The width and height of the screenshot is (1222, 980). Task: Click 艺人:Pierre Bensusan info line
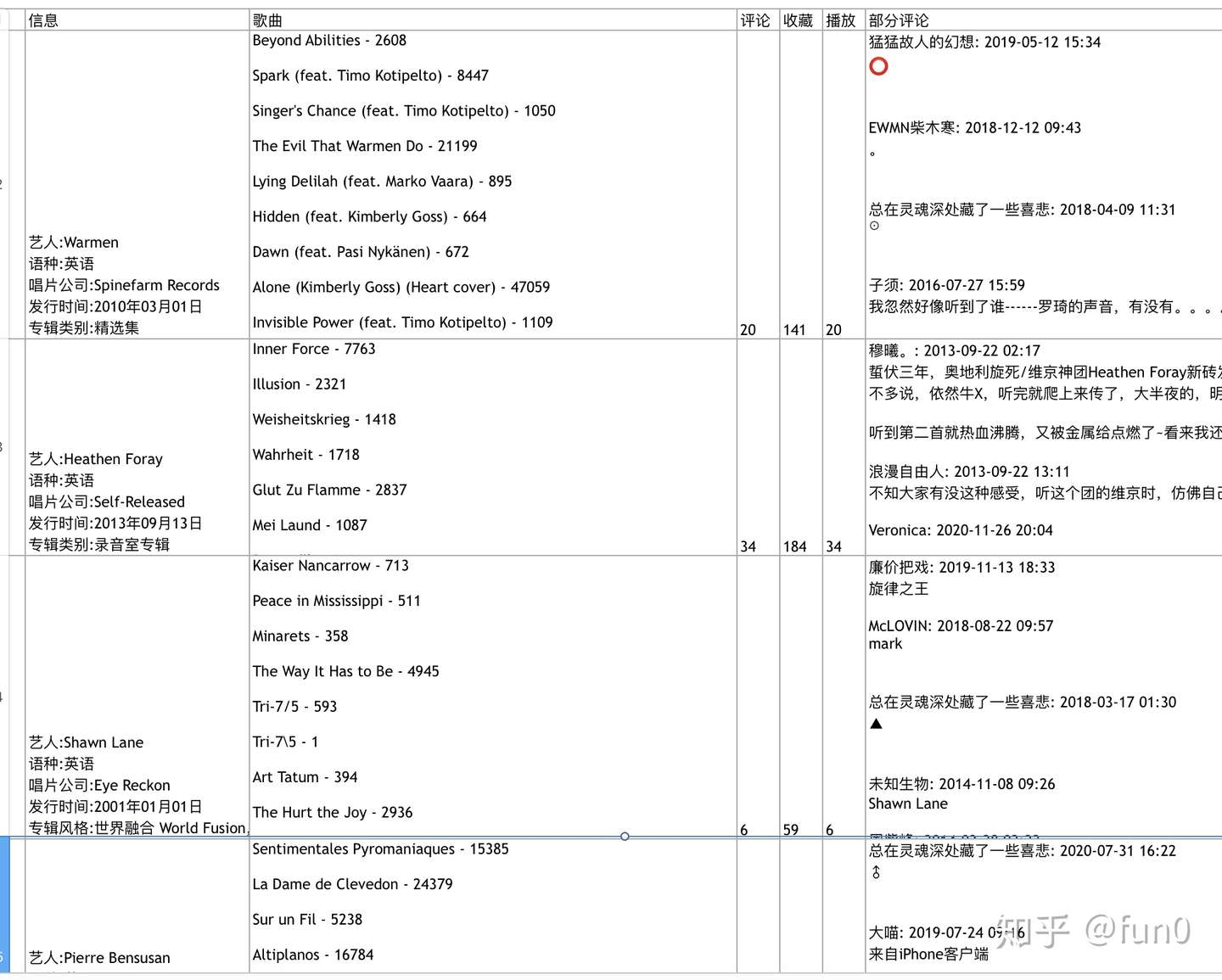click(x=99, y=958)
